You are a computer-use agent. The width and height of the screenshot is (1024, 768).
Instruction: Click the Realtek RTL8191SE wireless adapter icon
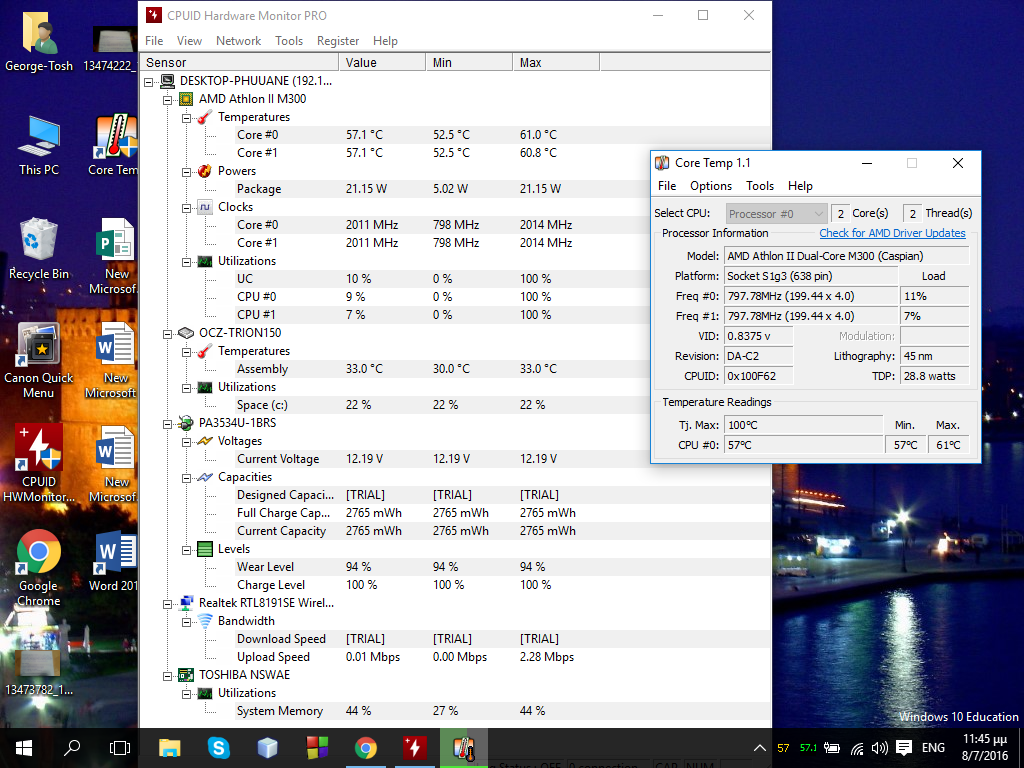coord(186,603)
